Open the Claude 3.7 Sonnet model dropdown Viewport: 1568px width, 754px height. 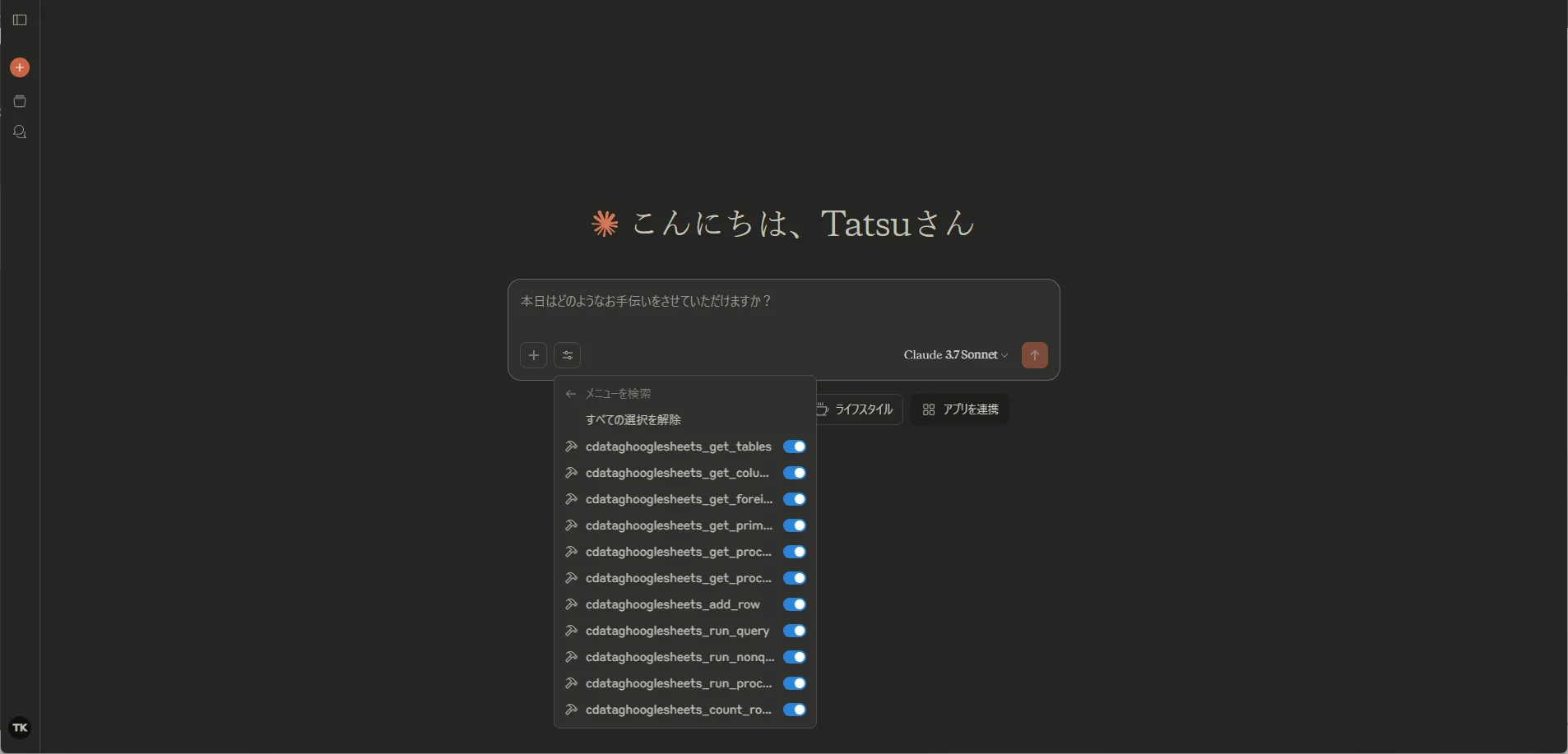[955, 355]
